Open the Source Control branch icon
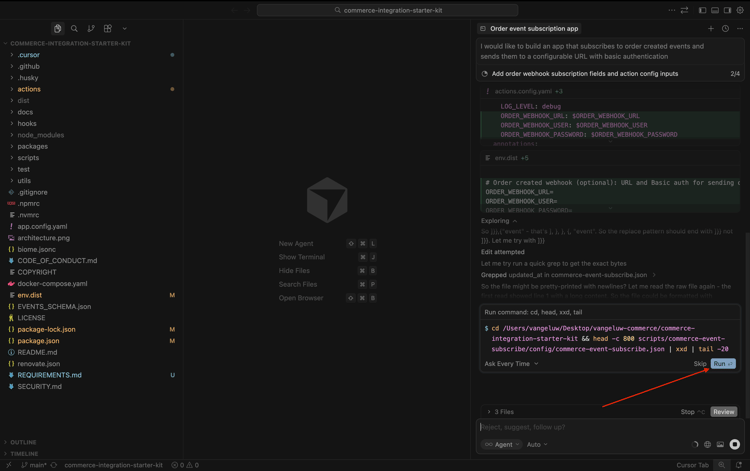This screenshot has width=750, height=471. [91, 29]
